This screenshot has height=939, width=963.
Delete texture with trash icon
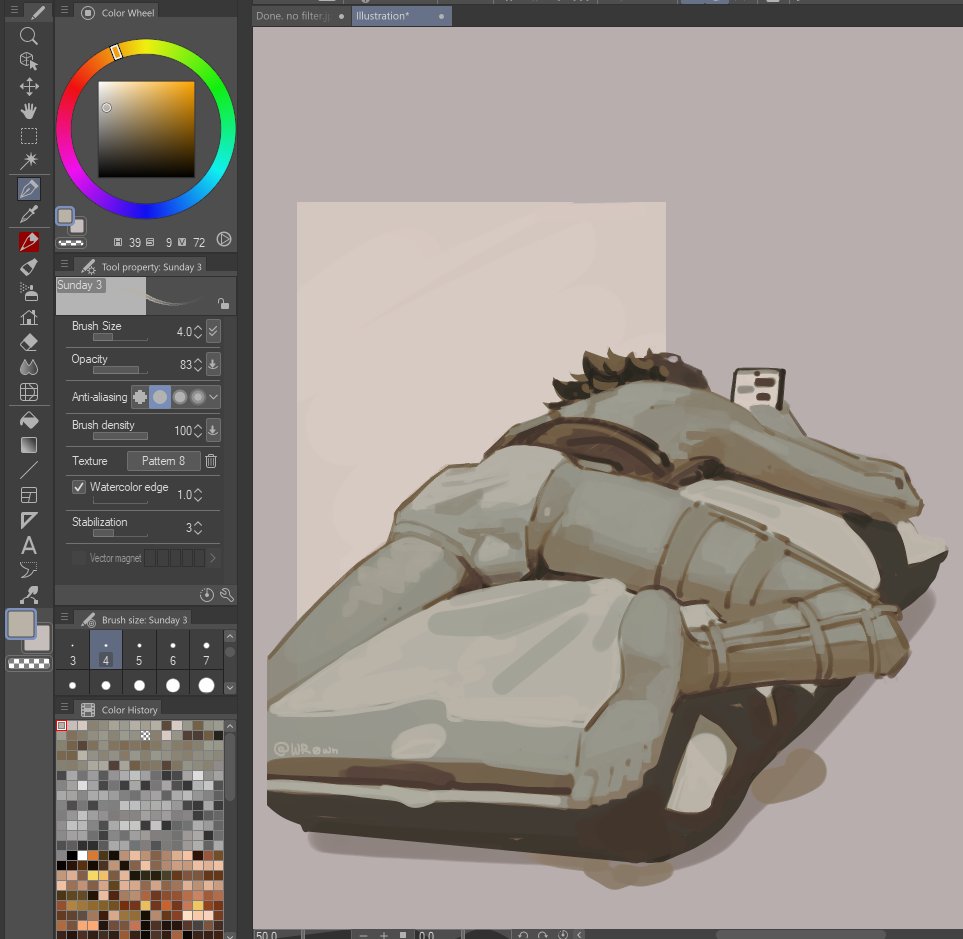pos(211,461)
